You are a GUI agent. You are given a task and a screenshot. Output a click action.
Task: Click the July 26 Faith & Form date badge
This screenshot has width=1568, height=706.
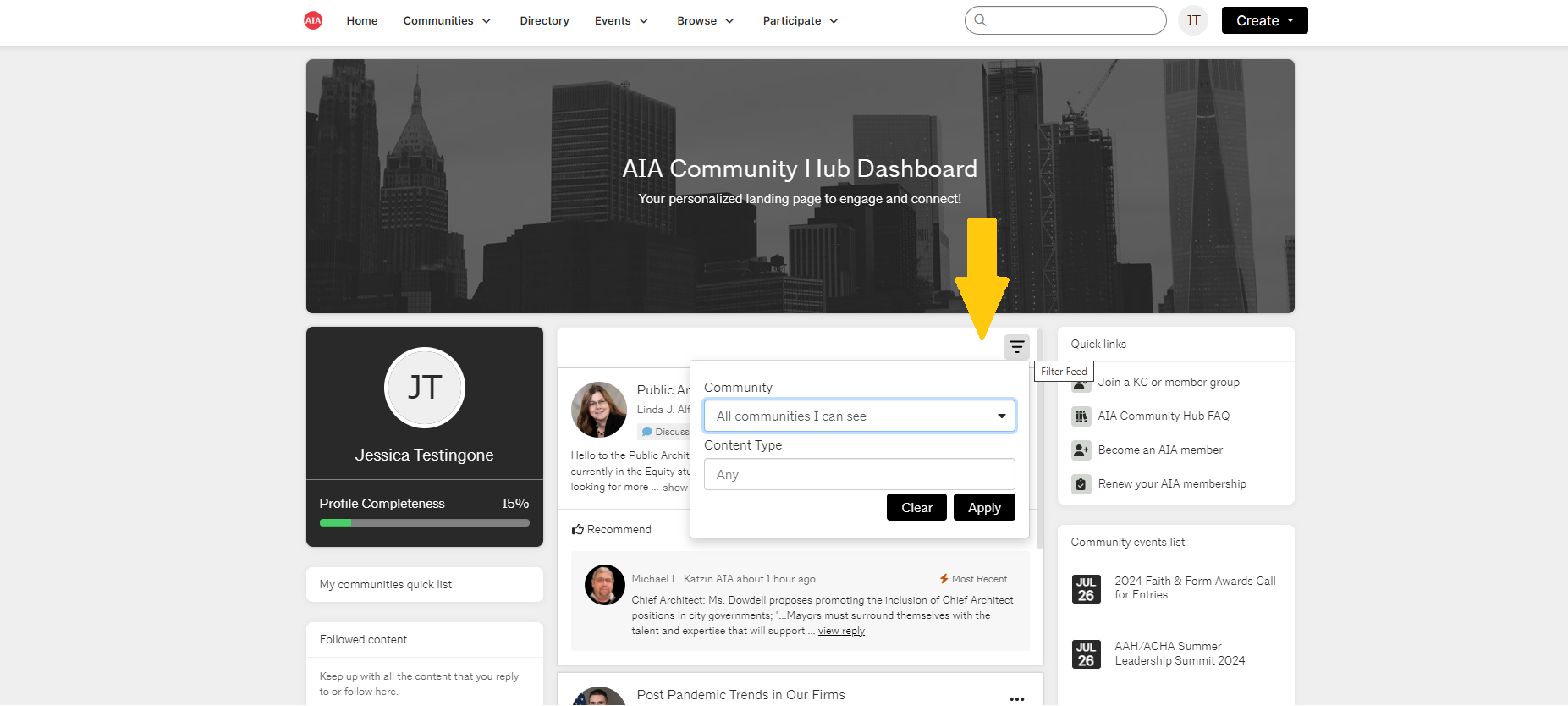(1086, 589)
